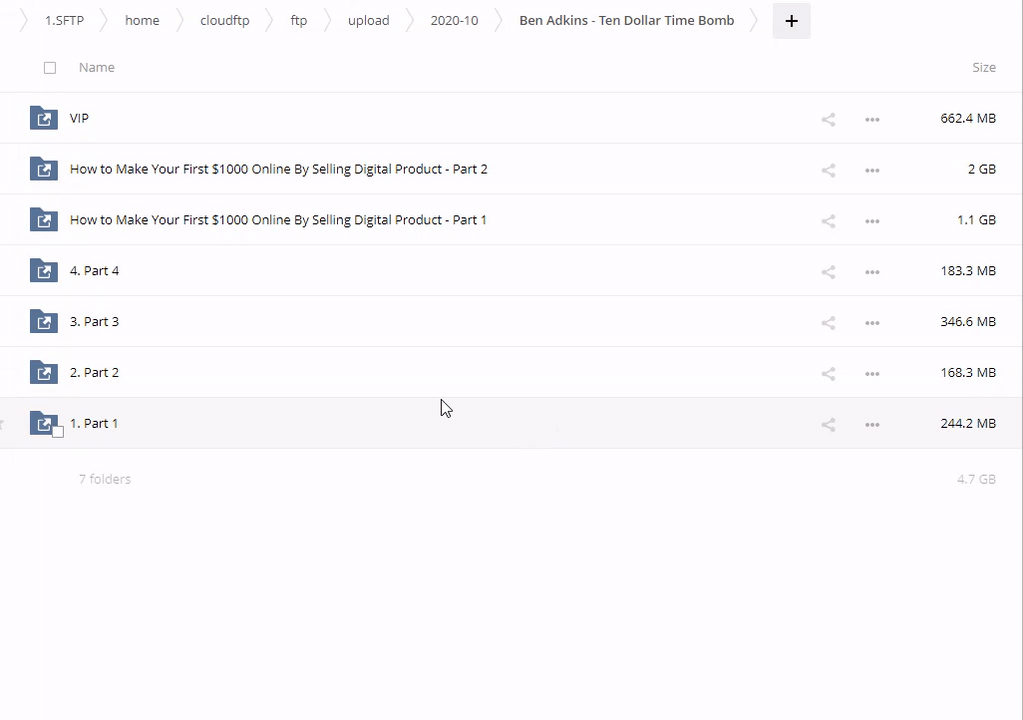Click the share icon for VIP folder
Viewport: 1023px width, 720px height.
tap(828, 119)
